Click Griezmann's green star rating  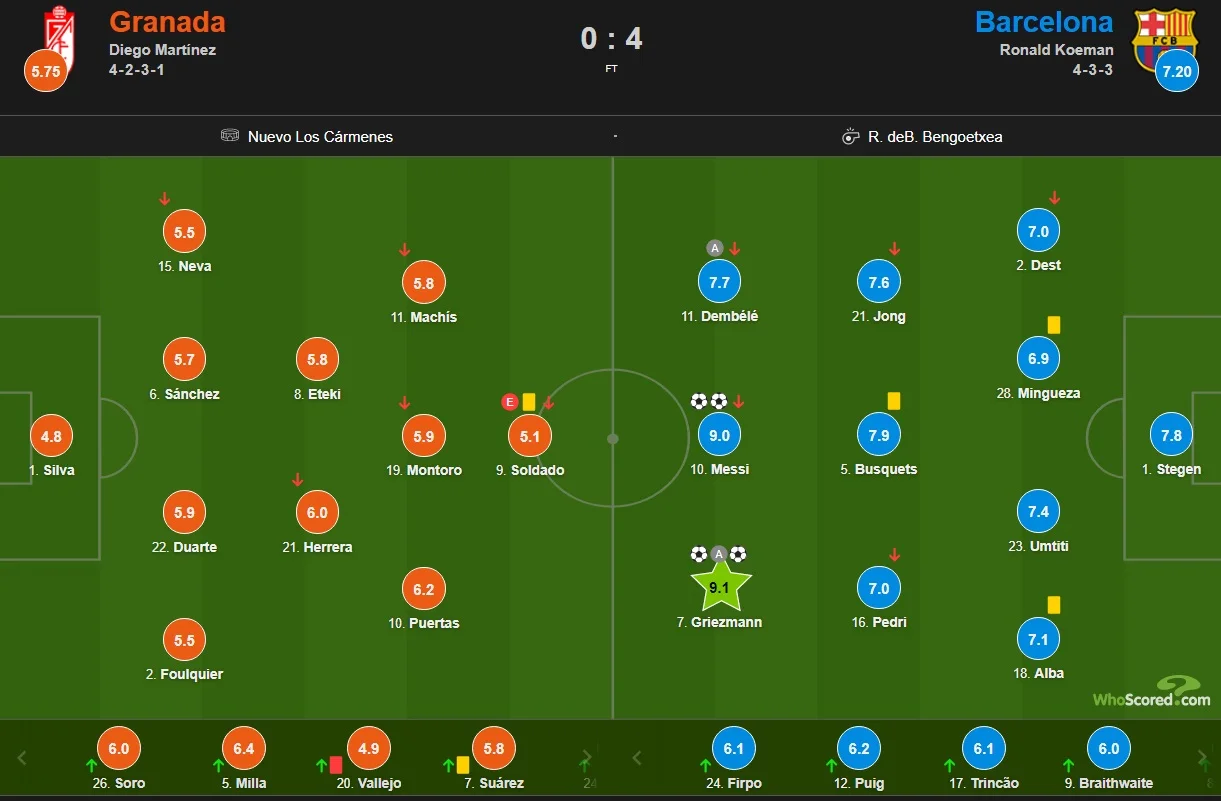[x=720, y=588]
